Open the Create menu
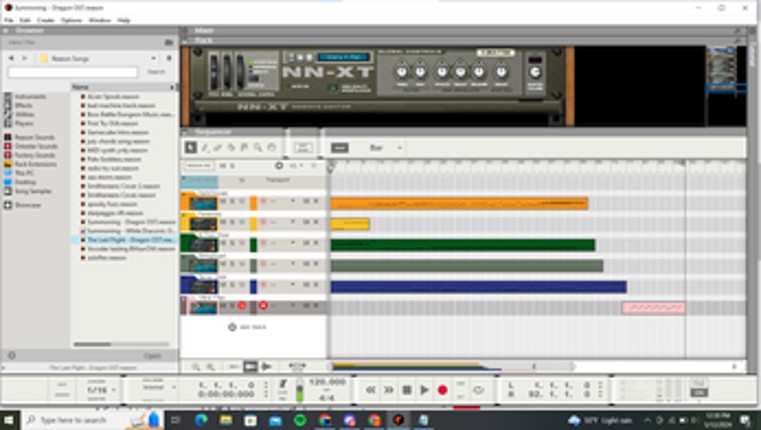This screenshot has height=430, width=761. (x=46, y=20)
